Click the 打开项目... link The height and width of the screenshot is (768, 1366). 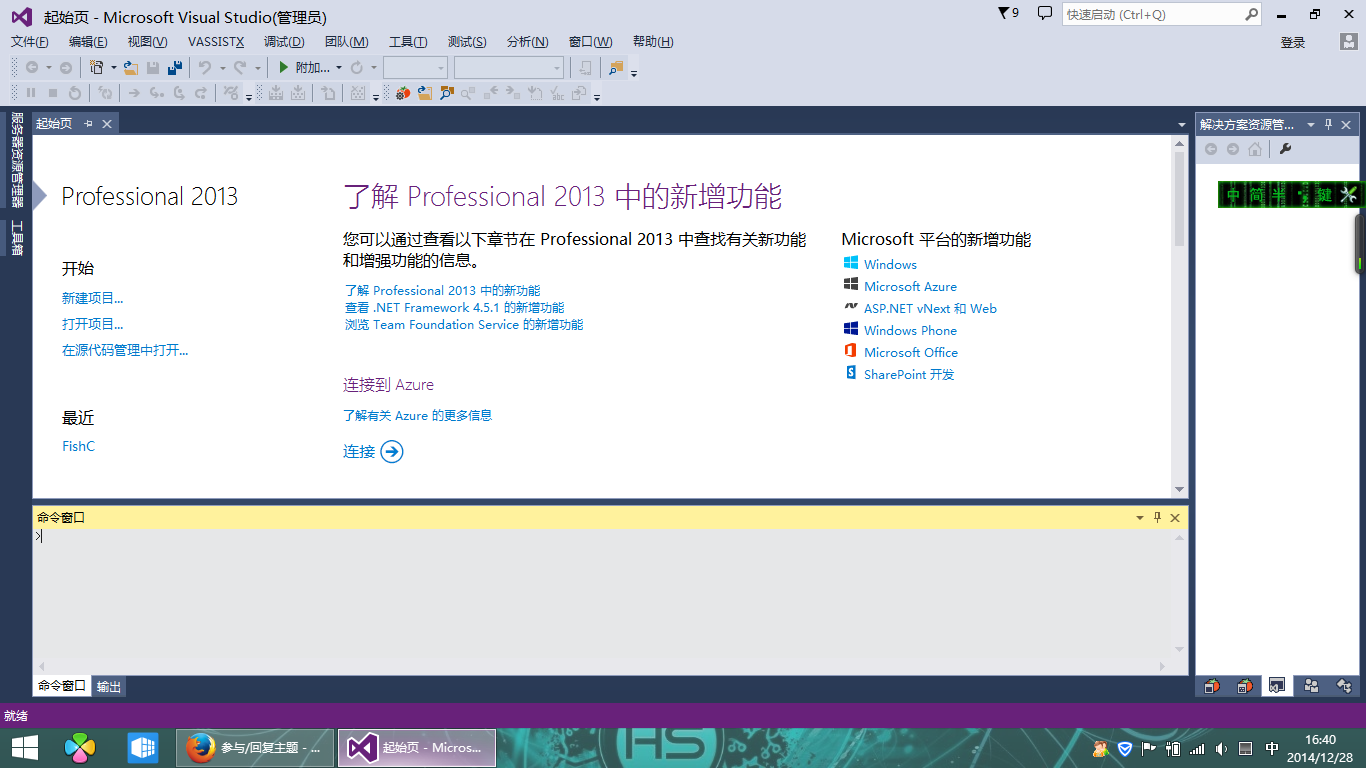click(x=93, y=324)
